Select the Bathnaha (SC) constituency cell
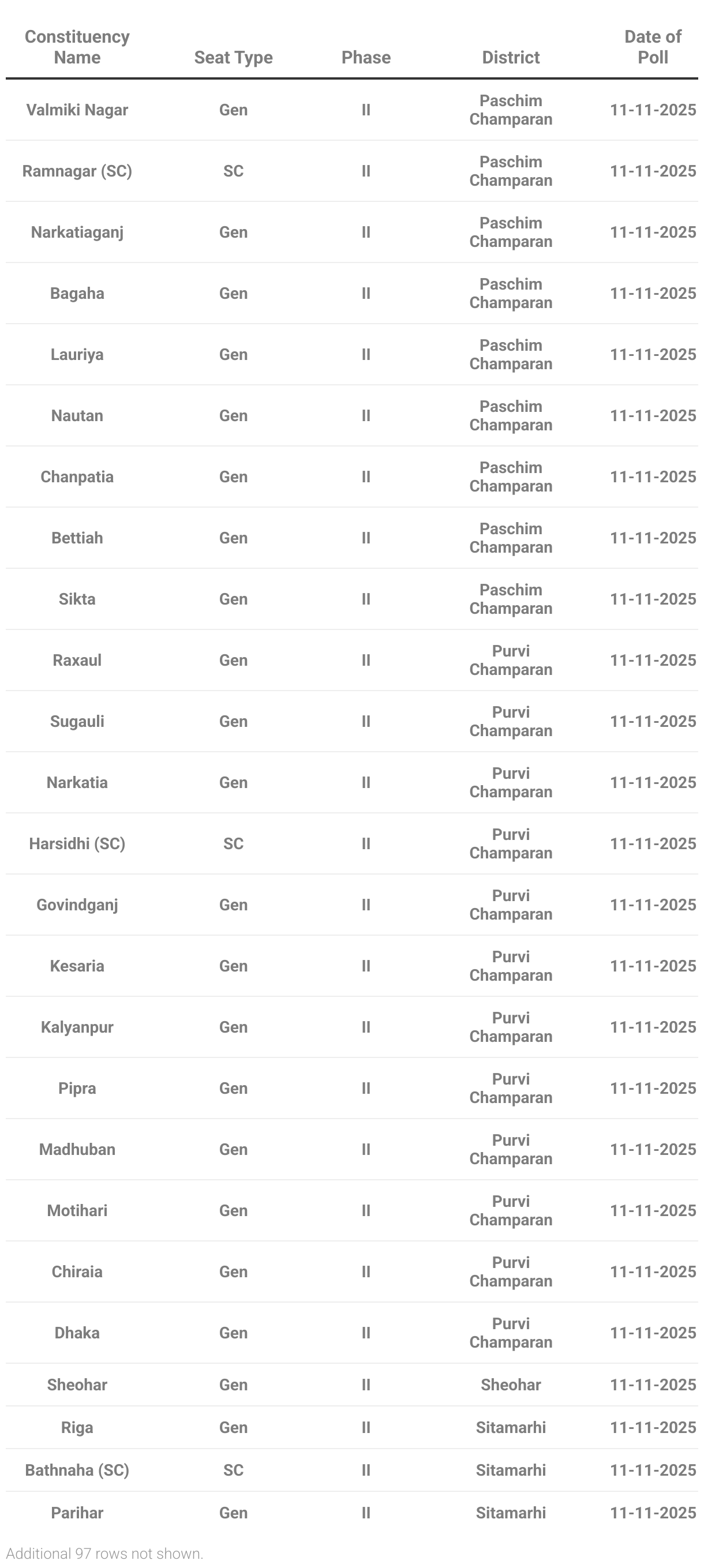This screenshot has width=704, height=1568. tap(77, 1470)
